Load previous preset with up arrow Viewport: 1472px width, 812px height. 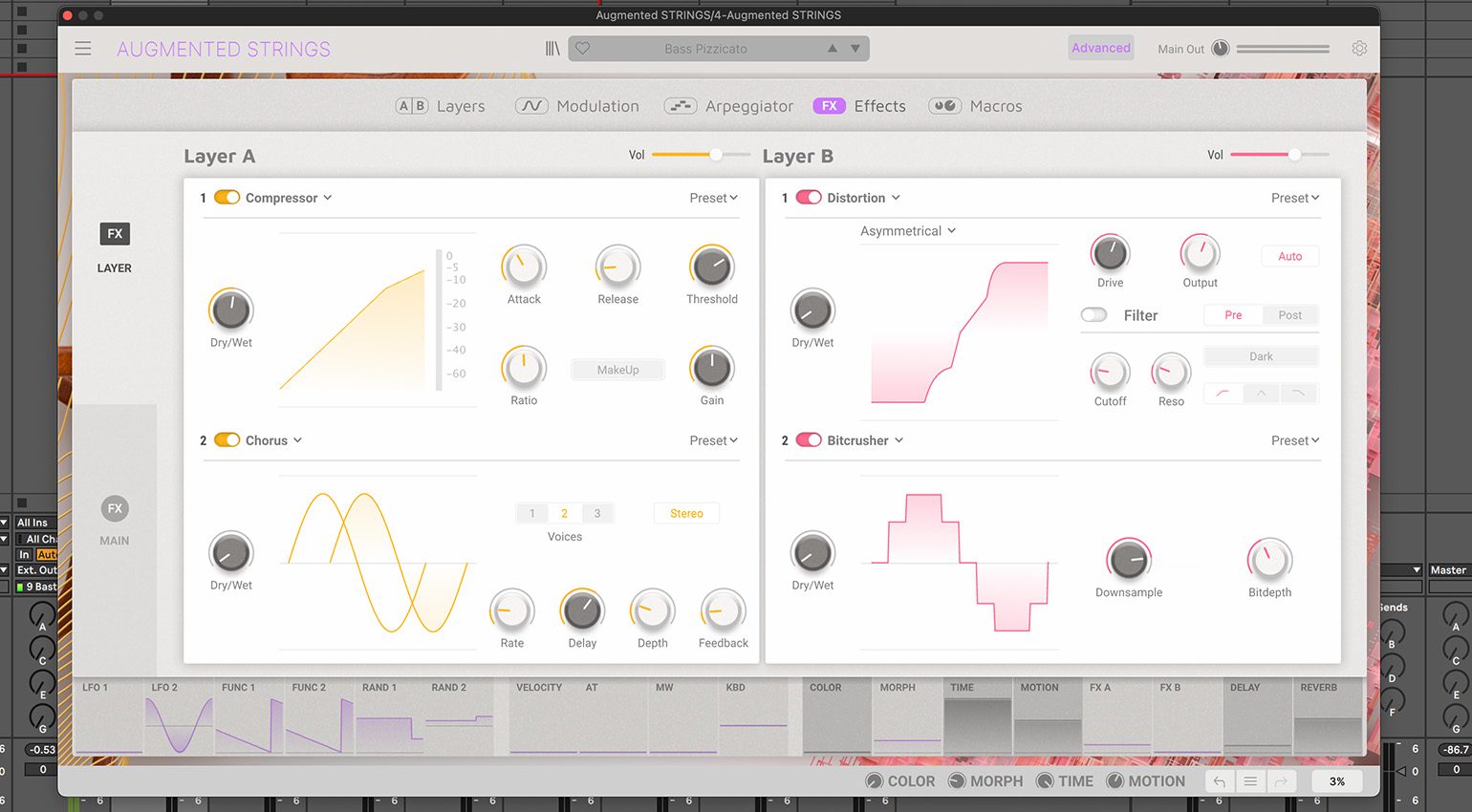833,49
